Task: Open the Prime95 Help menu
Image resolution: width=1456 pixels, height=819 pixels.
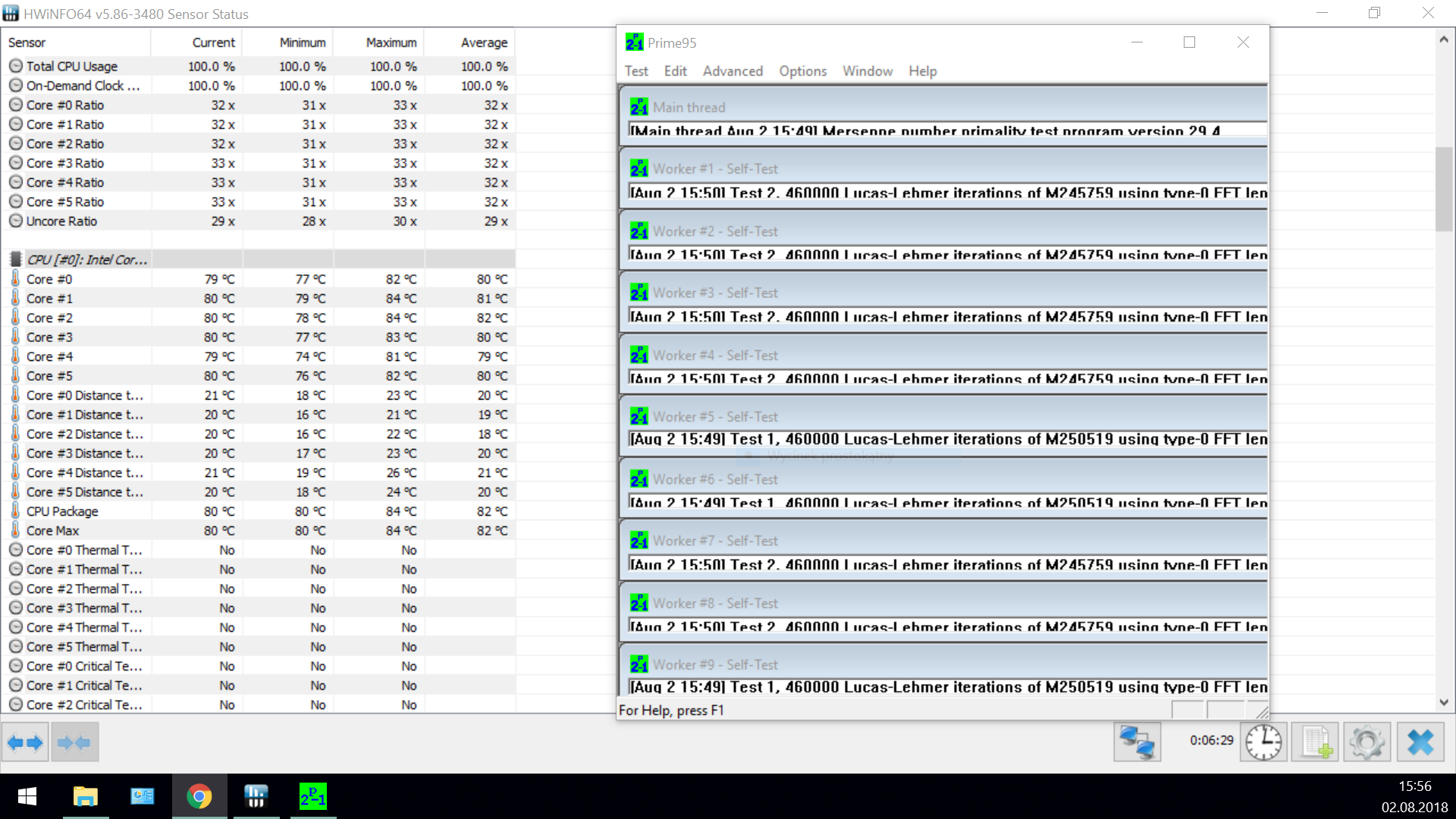Action: (x=922, y=71)
